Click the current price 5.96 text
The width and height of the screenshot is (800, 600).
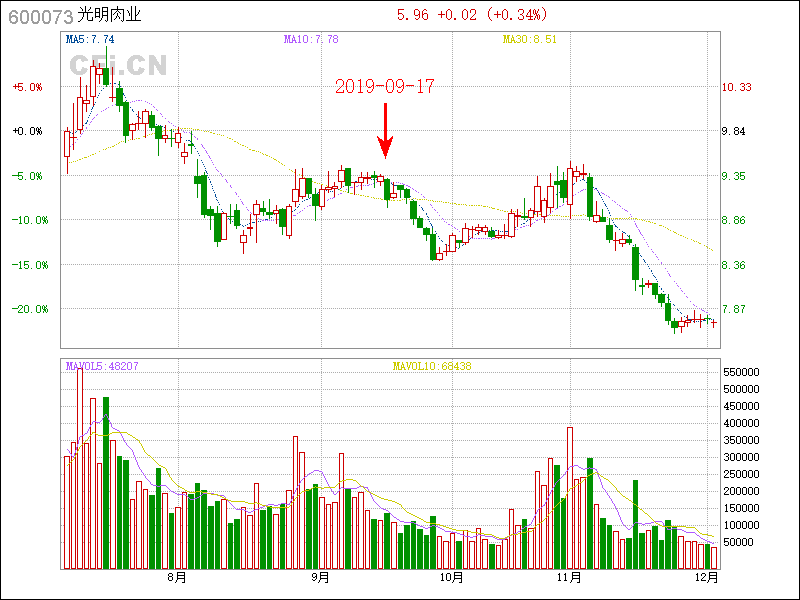click(x=413, y=15)
